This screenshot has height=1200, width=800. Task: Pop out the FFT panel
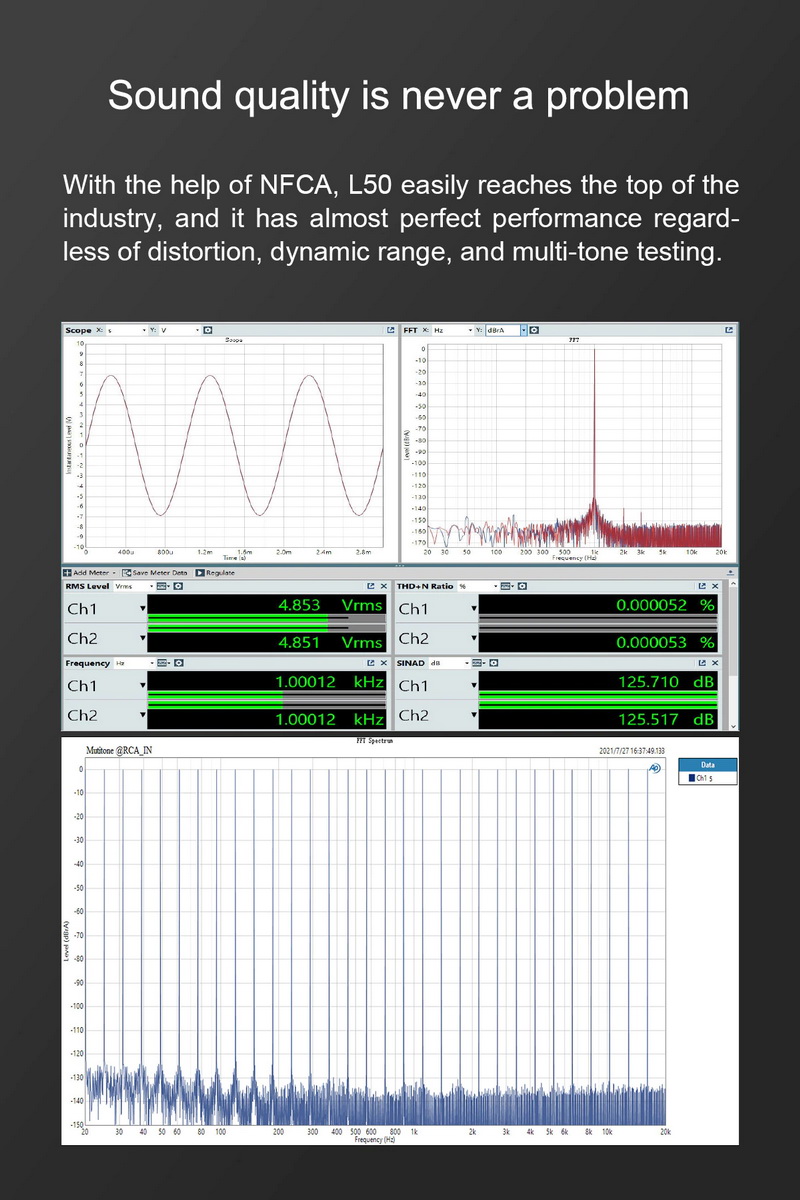click(x=729, y=330)
